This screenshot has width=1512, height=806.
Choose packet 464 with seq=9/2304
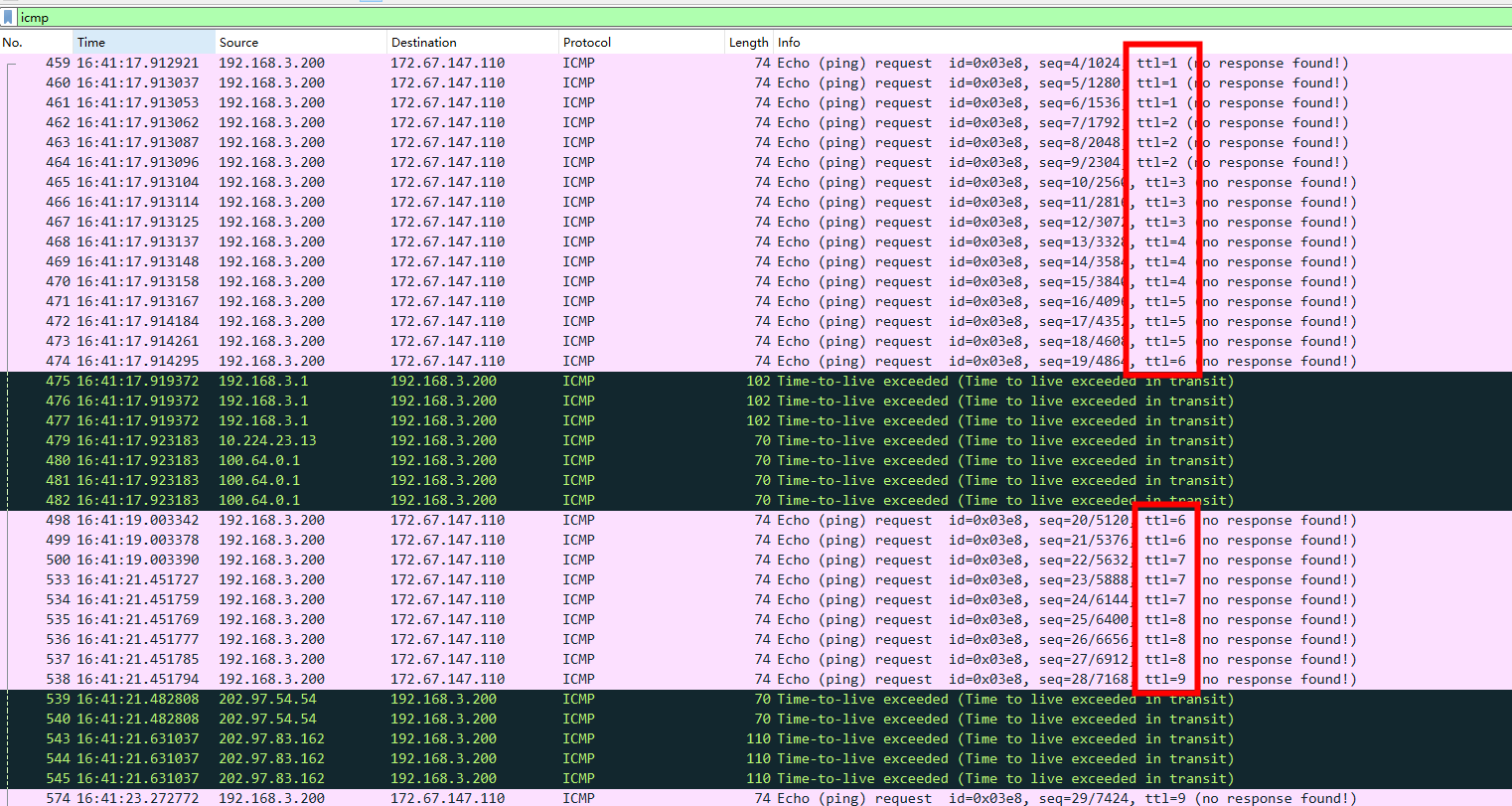pos(756,162)
